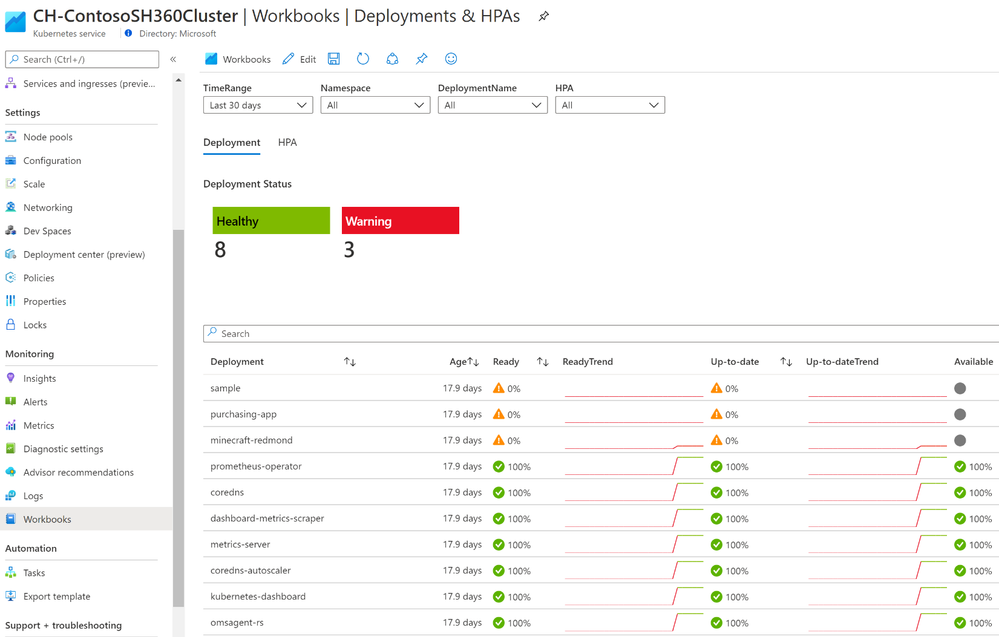
Task: Sort by the Ready column arrows
Action: coord(543,362)
